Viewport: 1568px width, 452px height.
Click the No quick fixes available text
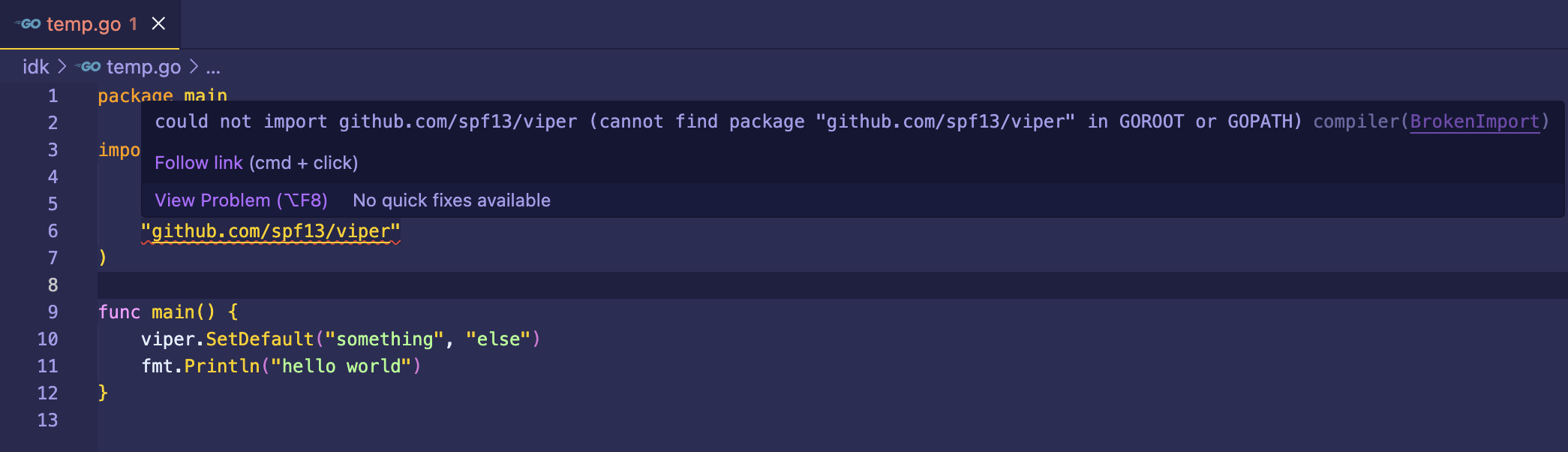[452, 200]
